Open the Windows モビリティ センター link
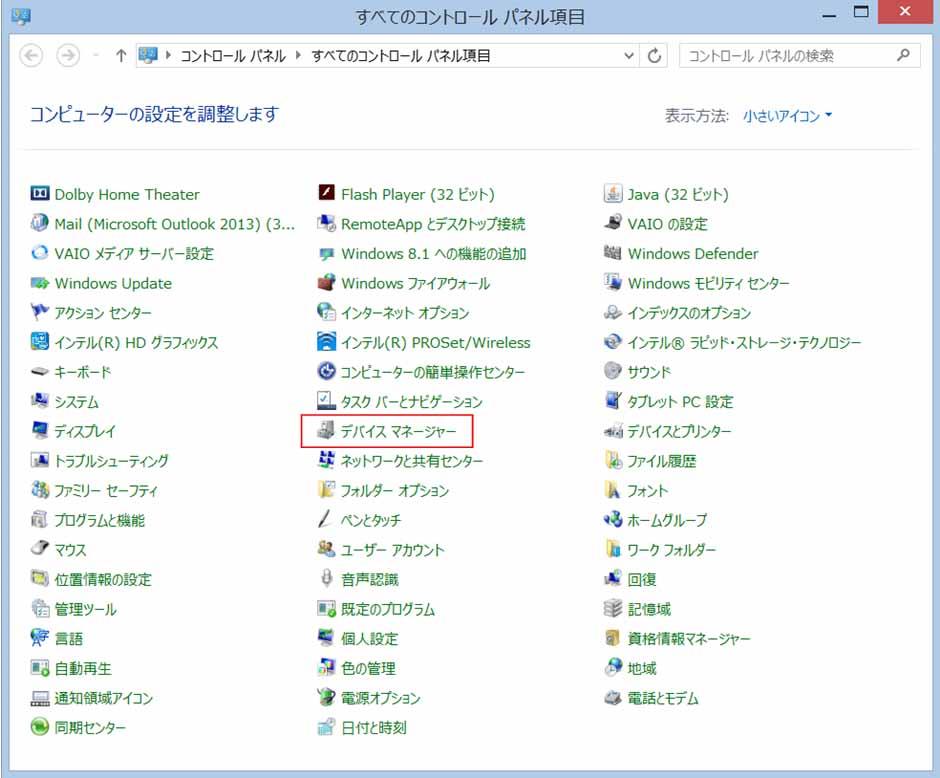Image resolution: width=940 pixels, height=778 pixels. pyautogui.click(x=708, y=283)
